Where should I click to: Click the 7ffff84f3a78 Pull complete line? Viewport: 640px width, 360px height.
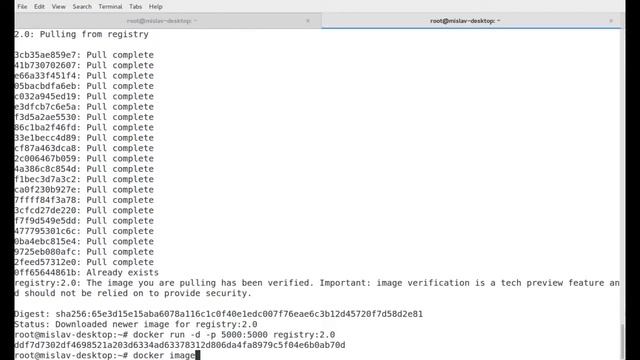click(x=84, y=200)
